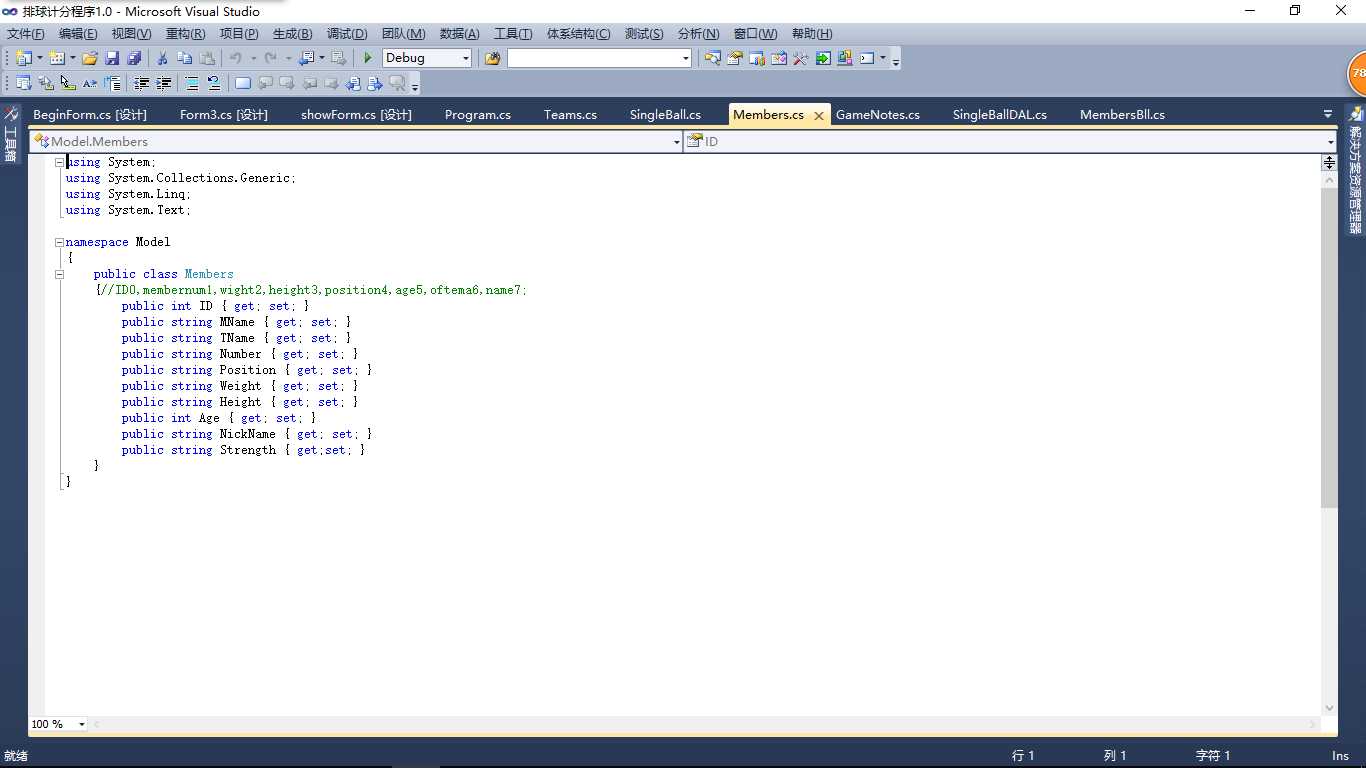This screenshot has height=768, width=1366.
Task: Open Solution Explorer from the toolbar icon
Action: [712, 58]
